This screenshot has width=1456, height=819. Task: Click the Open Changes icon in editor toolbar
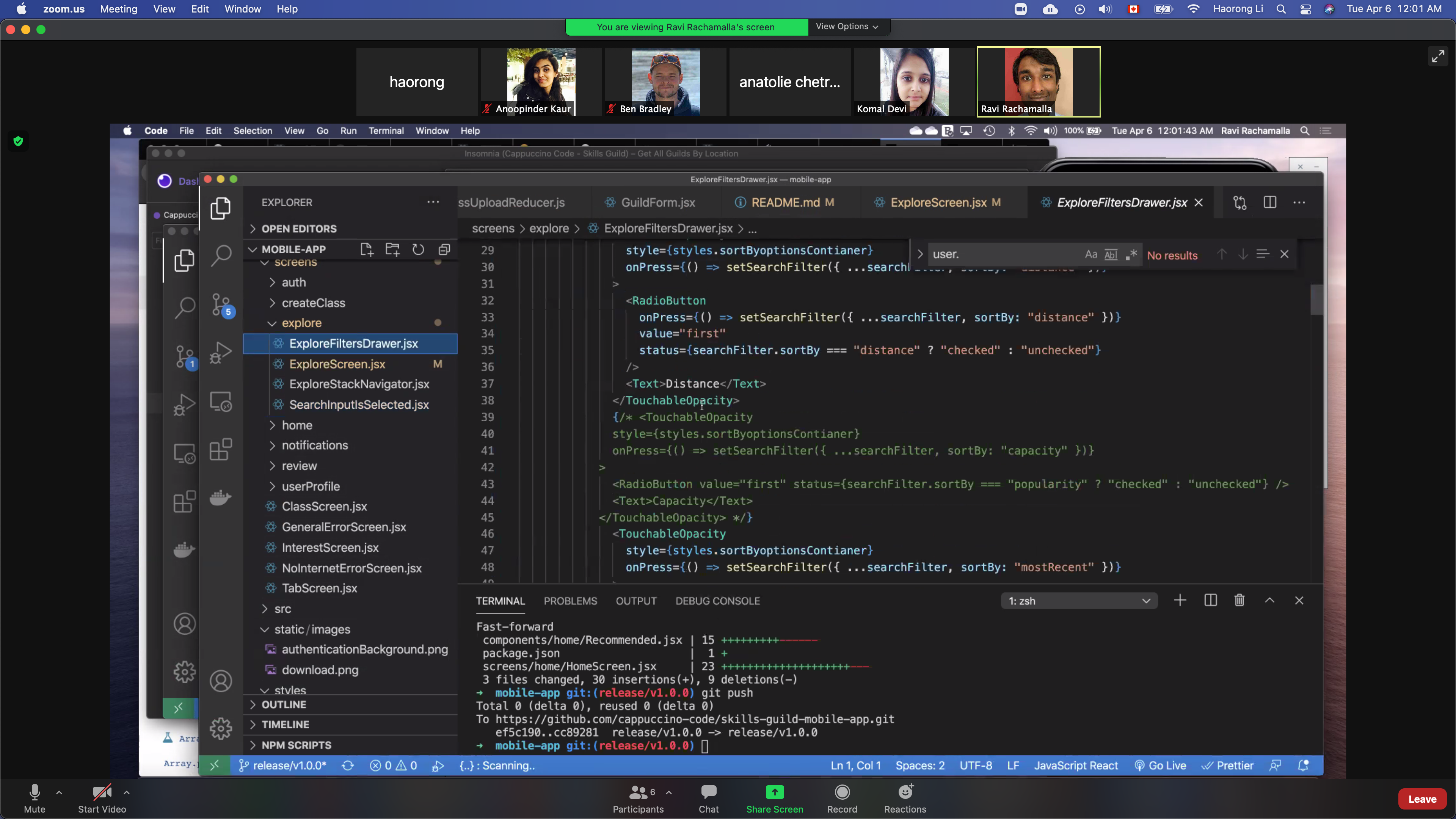1240,202
